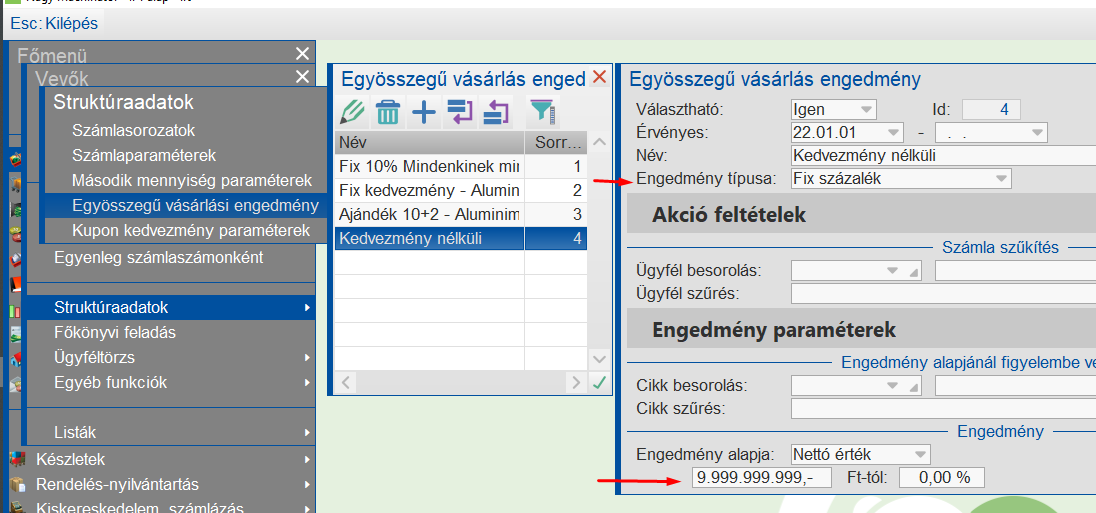Expand the Ügyféltörzs submenu
This screenshot has width=1096, height=513.
click(169, 358)
